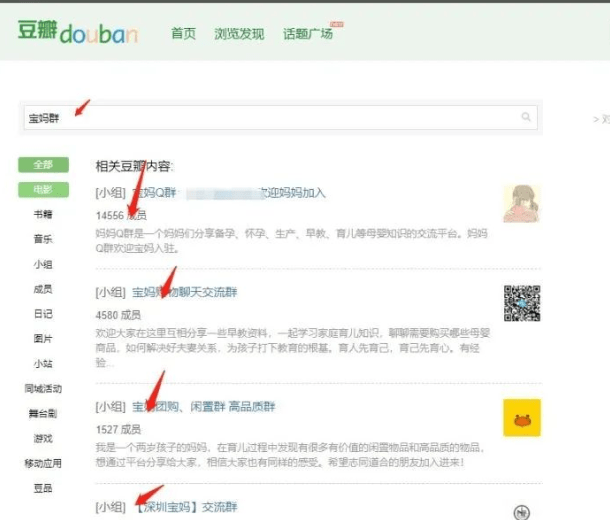This screenshot has height=520, width=610.
Task: Open the 团购、闲置群 高品质群 group link
Action: click(204, 407)
